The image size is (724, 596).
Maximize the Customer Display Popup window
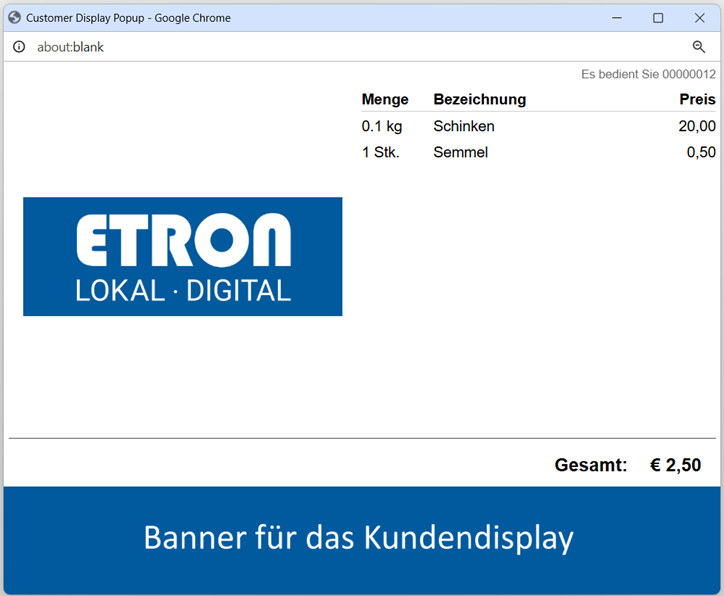click(x=658, y=18)
